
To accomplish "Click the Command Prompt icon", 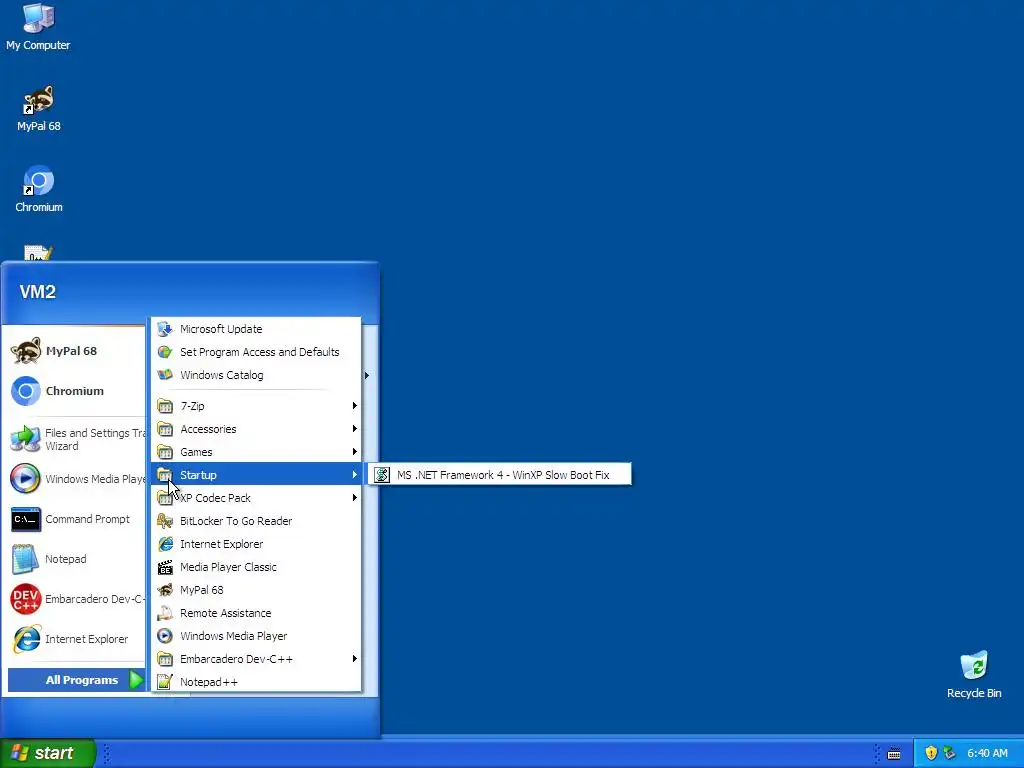I will 25,519.
